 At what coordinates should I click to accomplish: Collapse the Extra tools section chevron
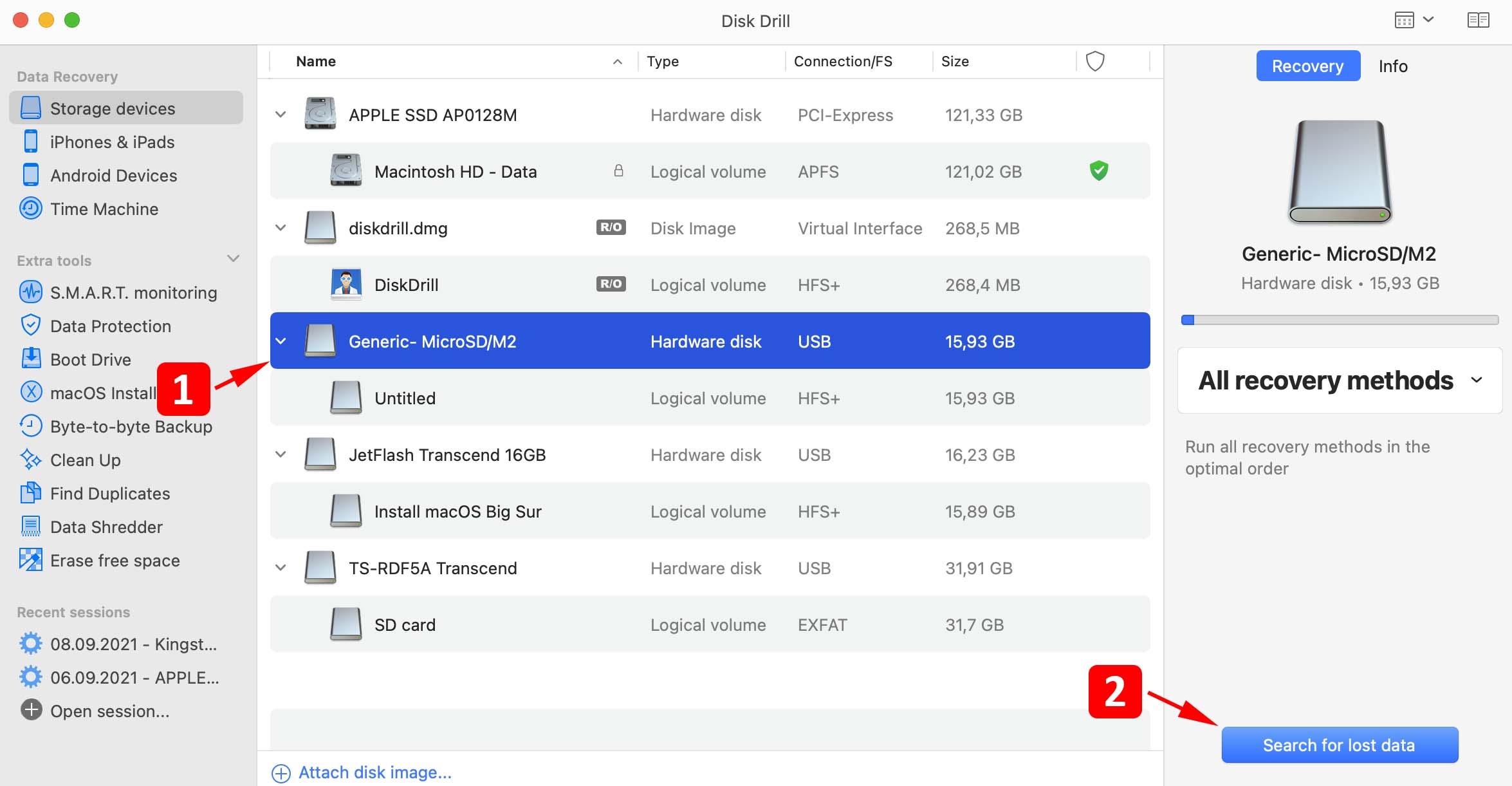234,259
